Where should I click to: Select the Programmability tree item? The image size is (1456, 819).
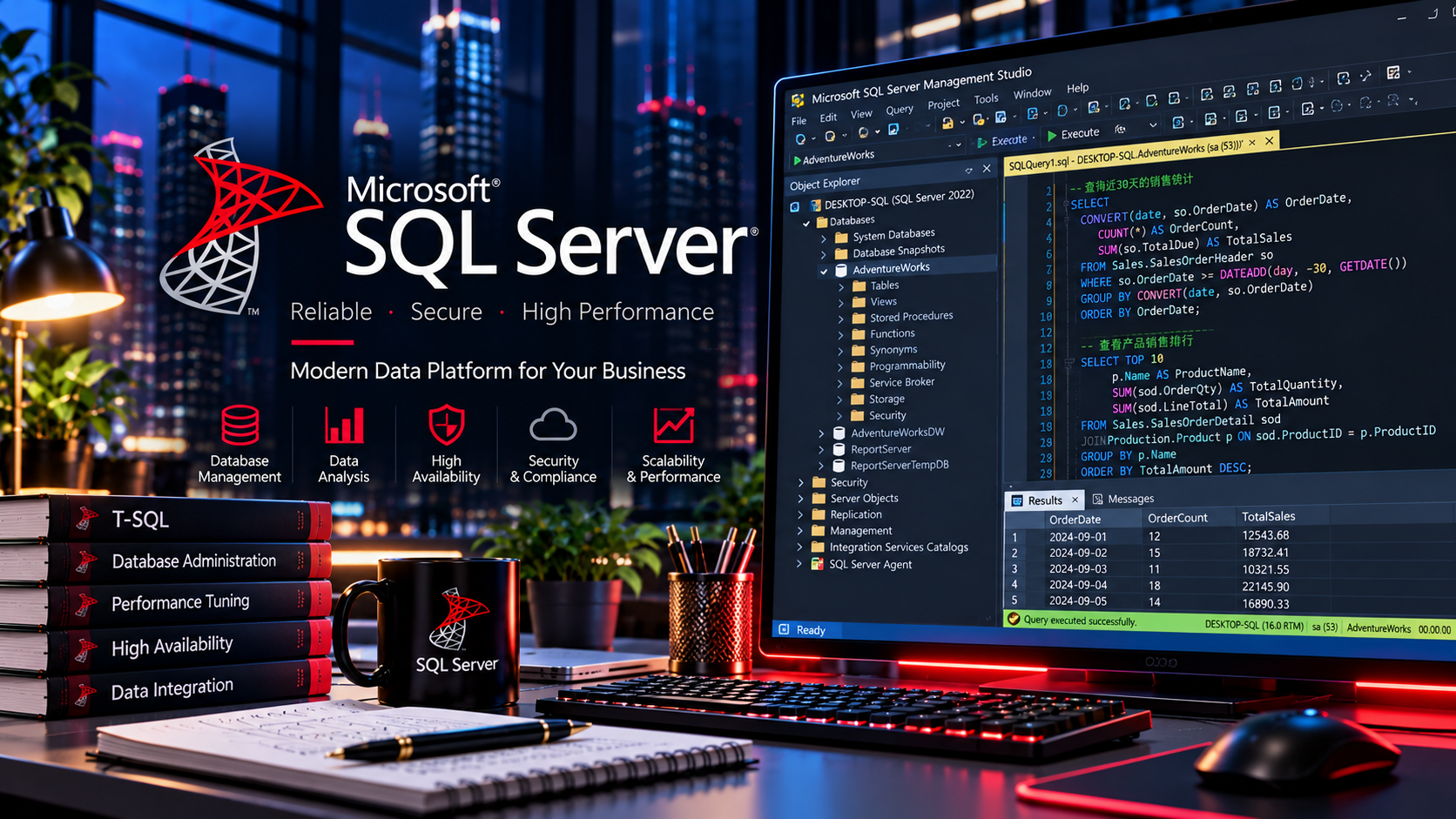pyautogui.click(x=907, y=366)
